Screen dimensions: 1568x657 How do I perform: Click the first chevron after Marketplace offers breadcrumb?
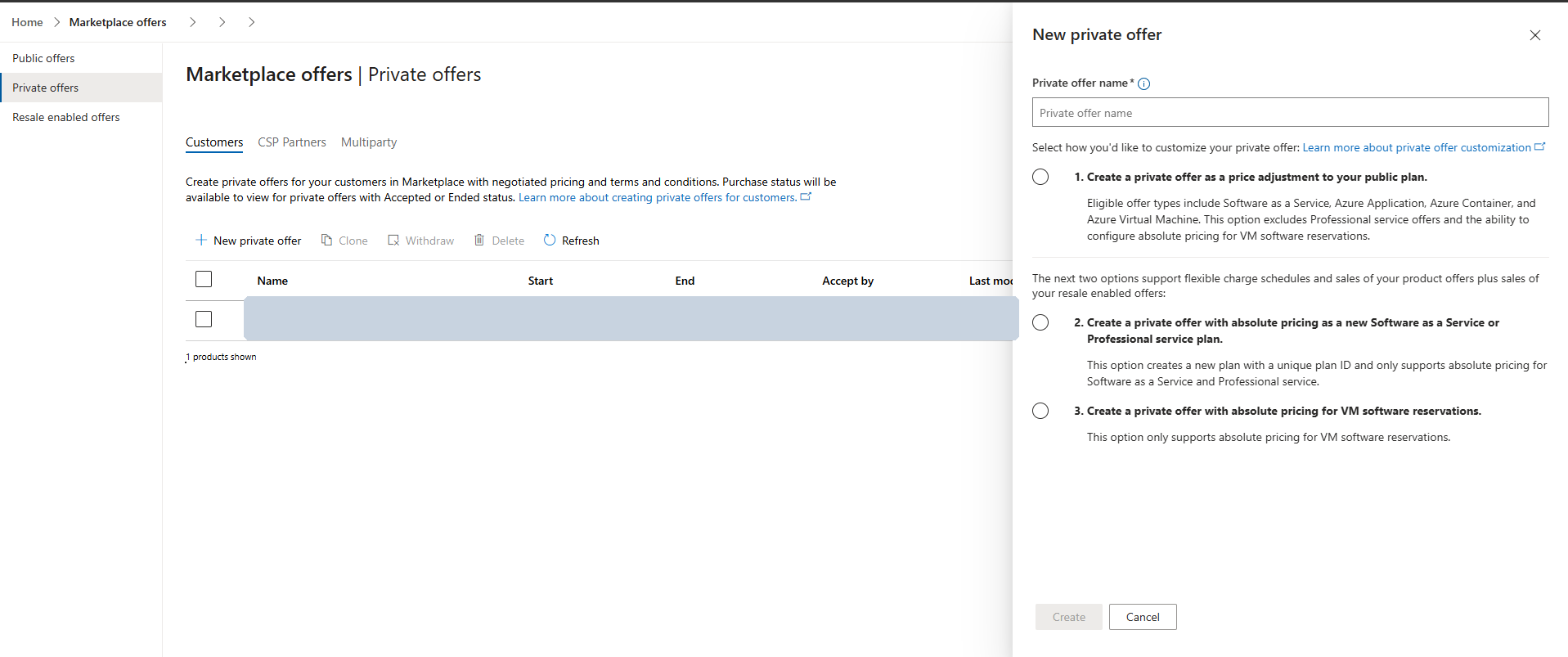[x=193, y=22]
